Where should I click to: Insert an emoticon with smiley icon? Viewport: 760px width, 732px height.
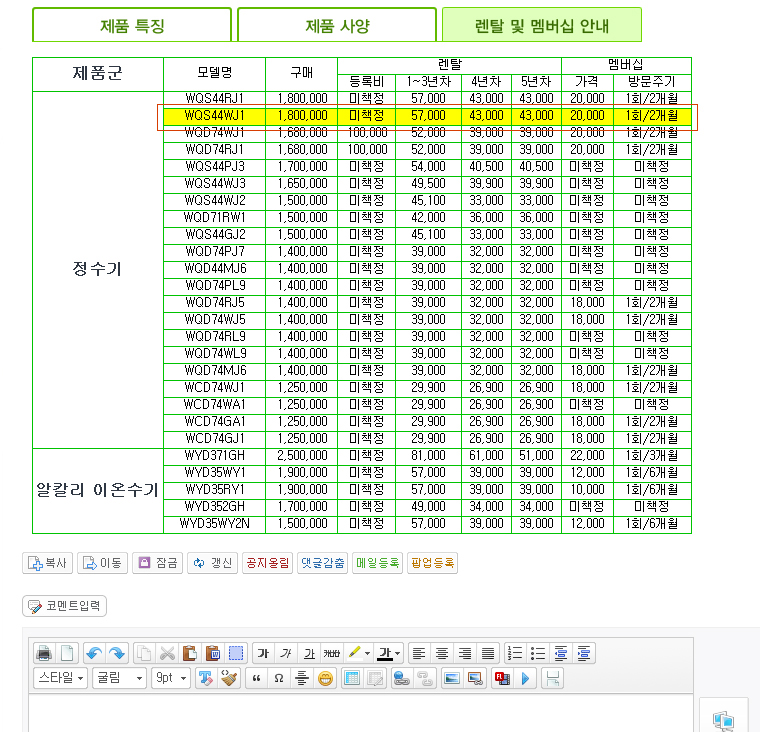click(x=325, y=679)
